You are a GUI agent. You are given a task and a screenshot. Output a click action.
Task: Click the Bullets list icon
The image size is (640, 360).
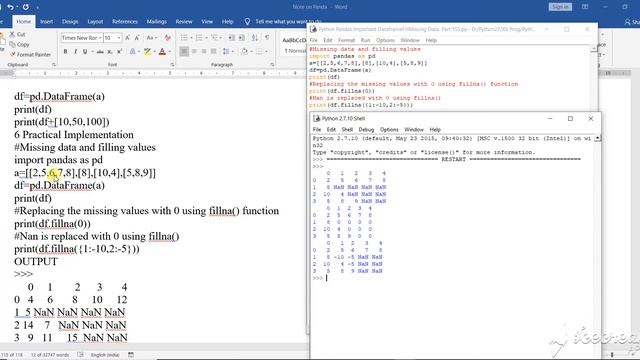tap(184, 38)
